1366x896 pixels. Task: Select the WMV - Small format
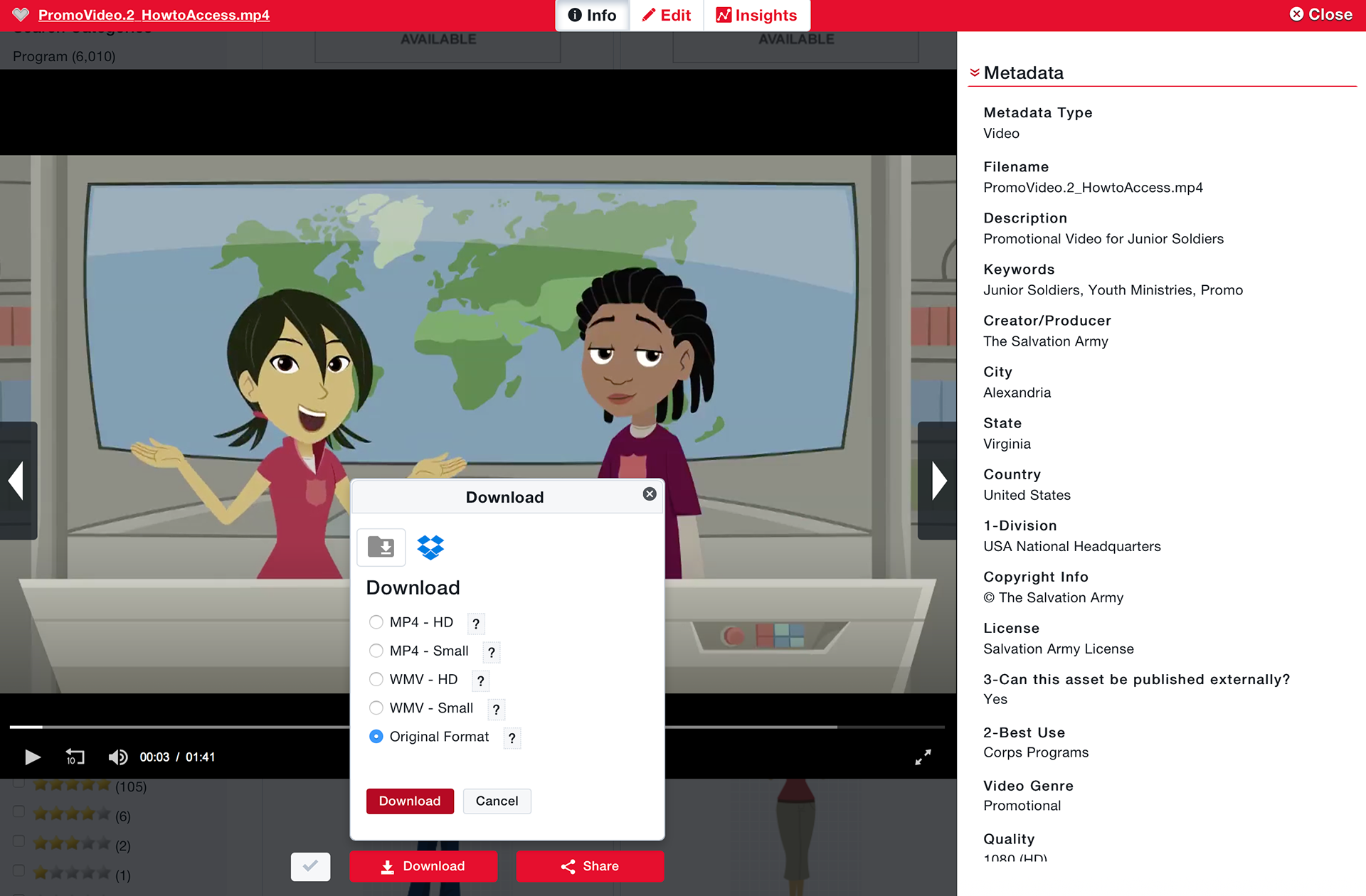[376, 708]
